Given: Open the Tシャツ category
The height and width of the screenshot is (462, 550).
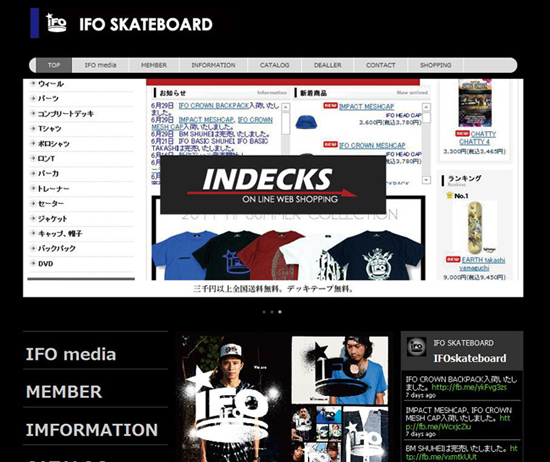Looking at the screenshot, I should [49, 129].
